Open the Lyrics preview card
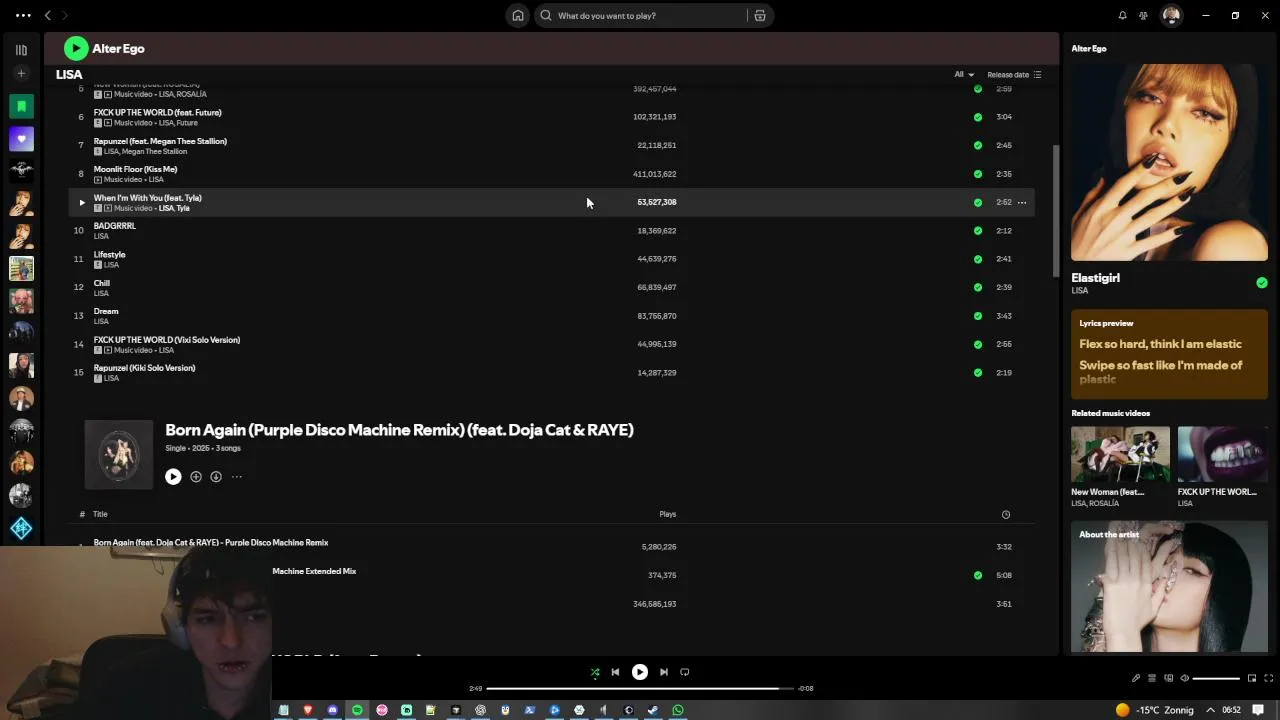Viewport: 1280px width, 720px height. (1169, 354)
